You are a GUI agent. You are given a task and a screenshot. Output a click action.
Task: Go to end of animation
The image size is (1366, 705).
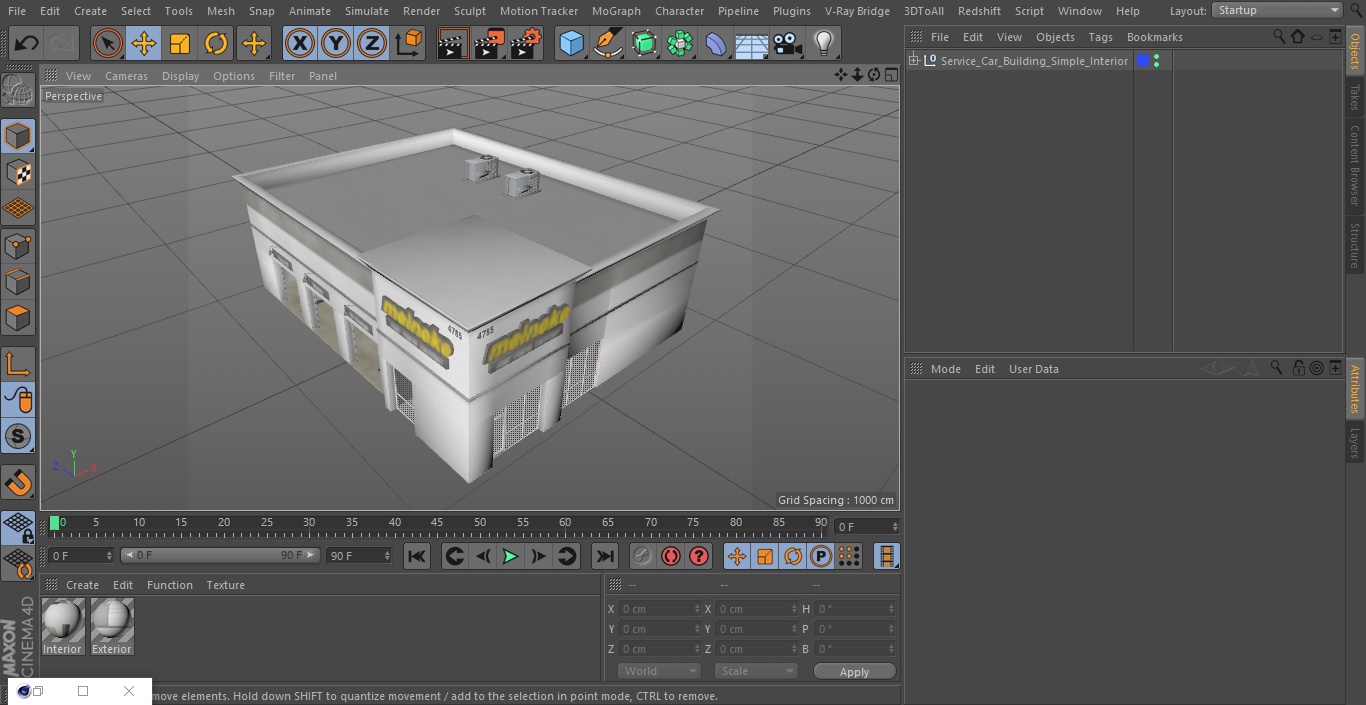(604, 556)
